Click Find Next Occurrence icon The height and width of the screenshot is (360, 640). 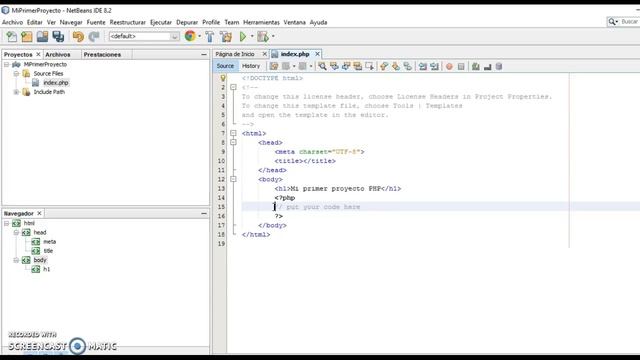pyautogui.click(x=346, y=66)
